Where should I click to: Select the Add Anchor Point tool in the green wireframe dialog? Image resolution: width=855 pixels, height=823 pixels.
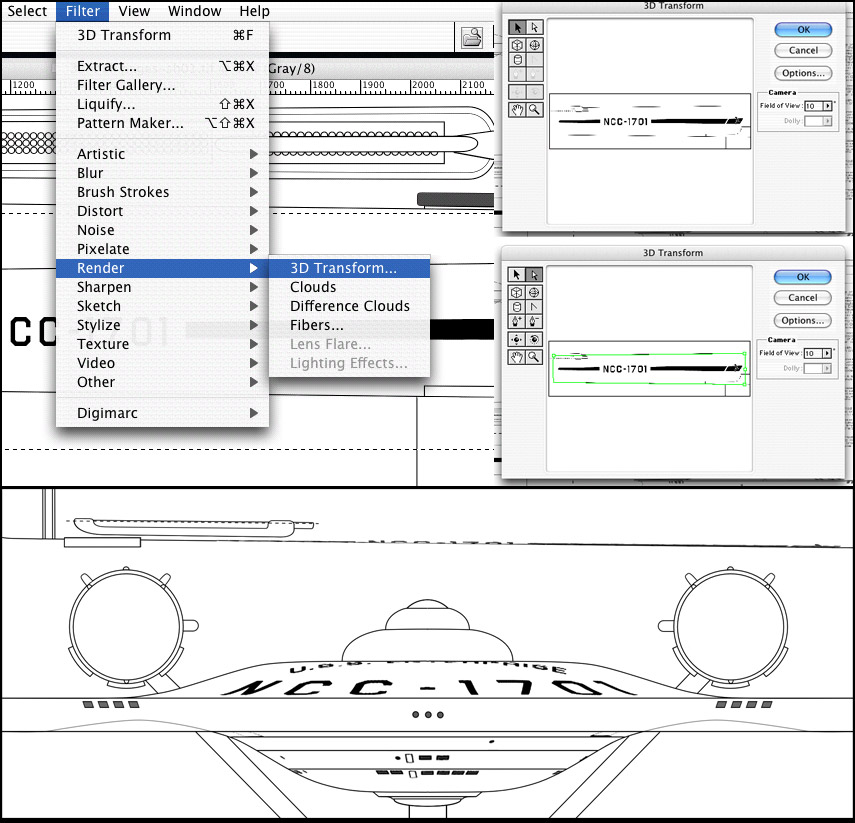pos(516,321)
